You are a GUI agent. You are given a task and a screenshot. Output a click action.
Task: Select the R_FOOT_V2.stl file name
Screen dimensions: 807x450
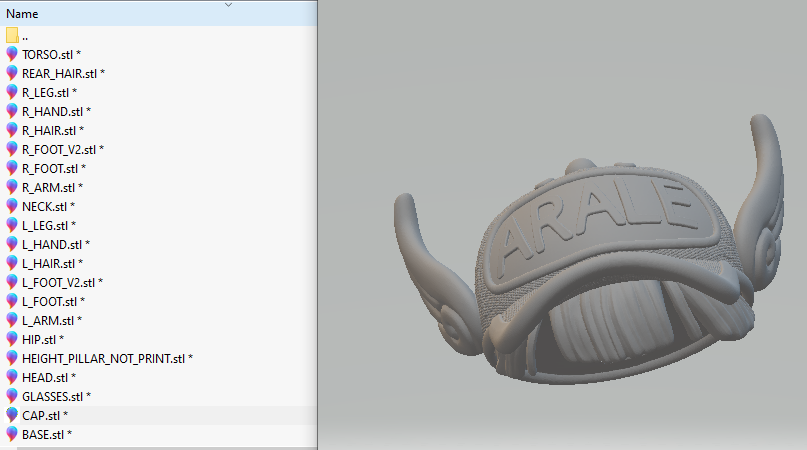tap(63, 150)
